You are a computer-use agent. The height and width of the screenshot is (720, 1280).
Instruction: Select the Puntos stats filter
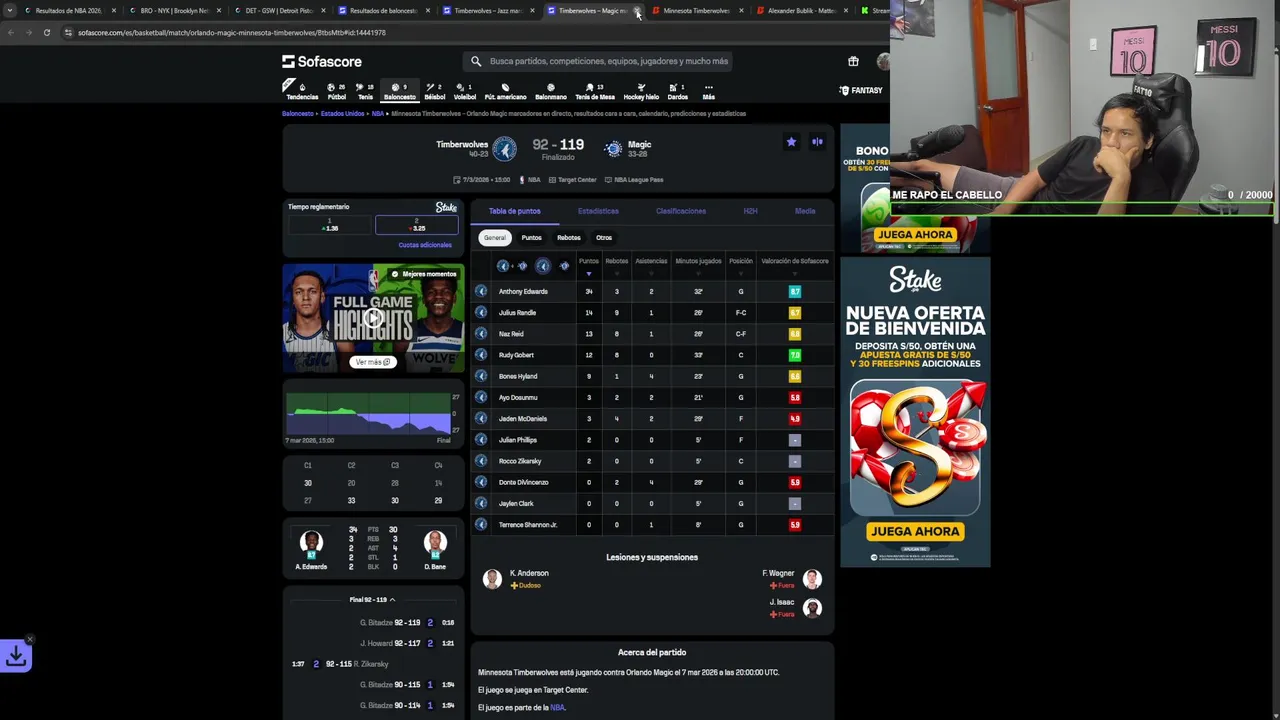click(531, 238)
